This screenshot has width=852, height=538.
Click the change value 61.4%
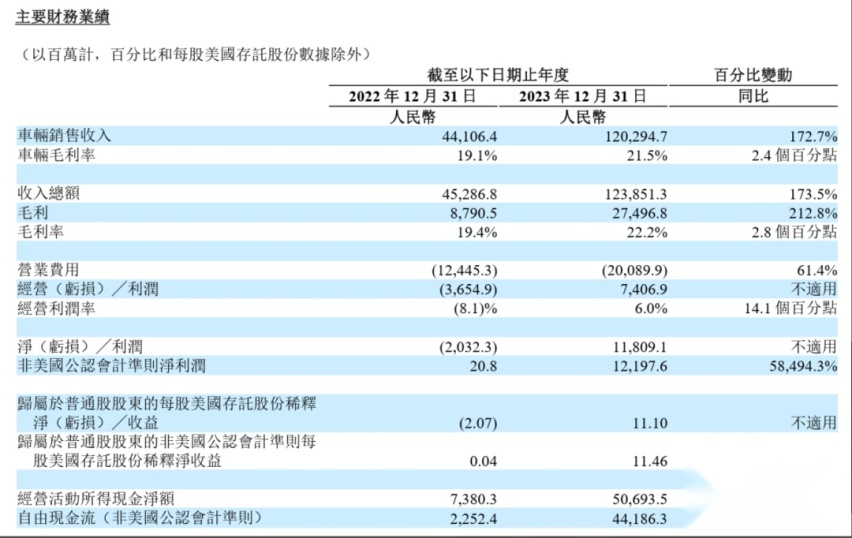click(x=817, y=271)
